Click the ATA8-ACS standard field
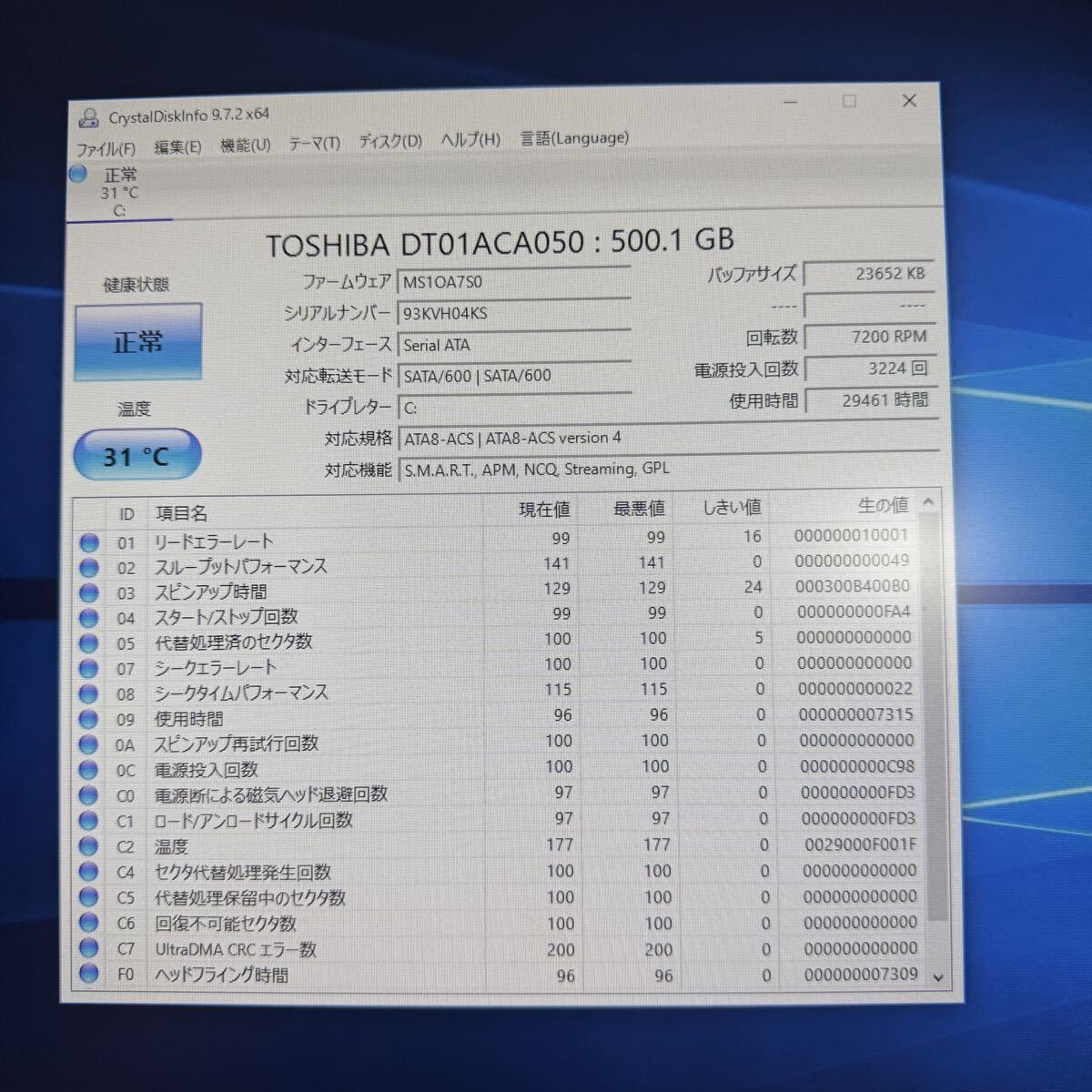 tap(668, 438)
